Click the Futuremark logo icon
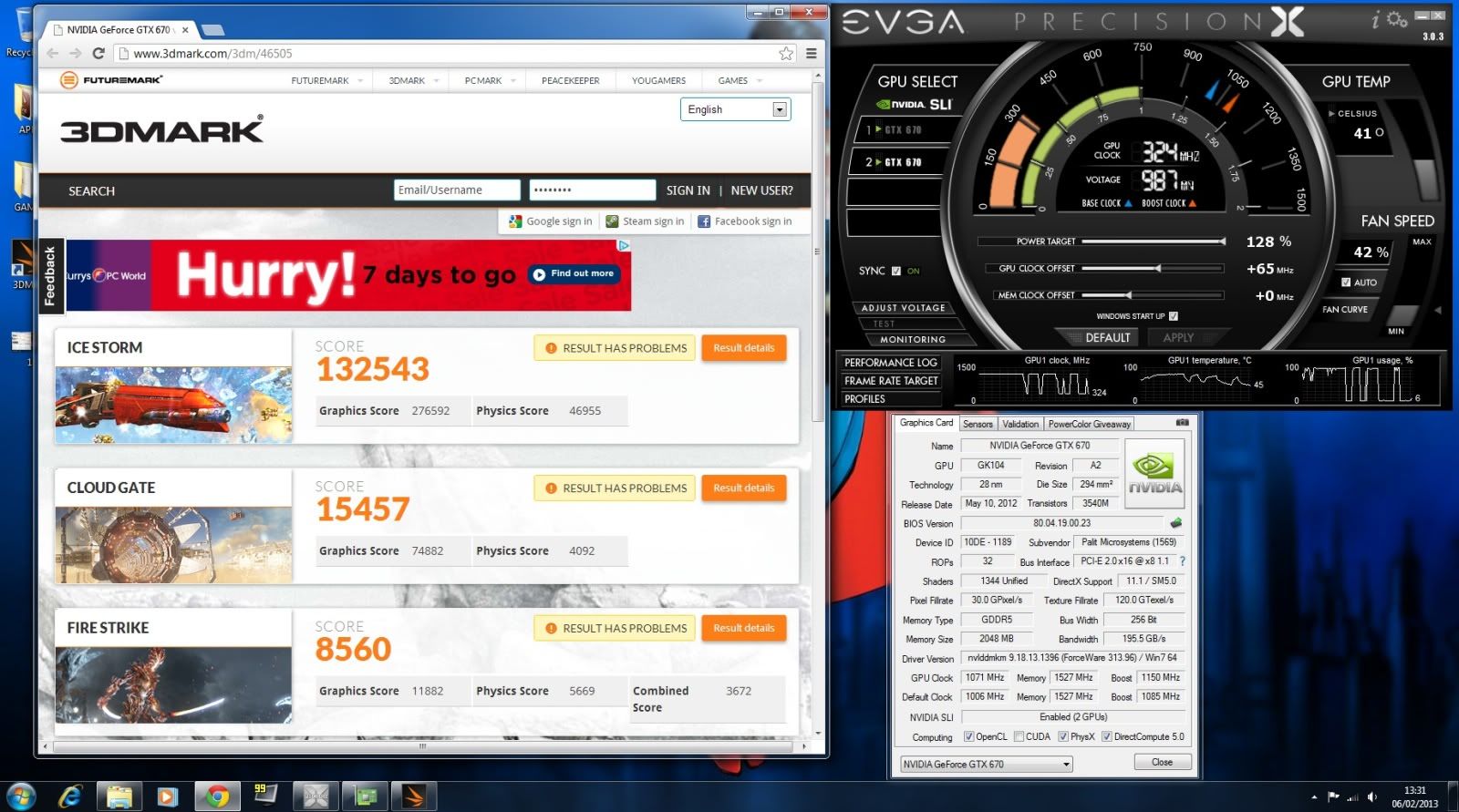The image size is (1459, 812). click(x=68, y=80)
